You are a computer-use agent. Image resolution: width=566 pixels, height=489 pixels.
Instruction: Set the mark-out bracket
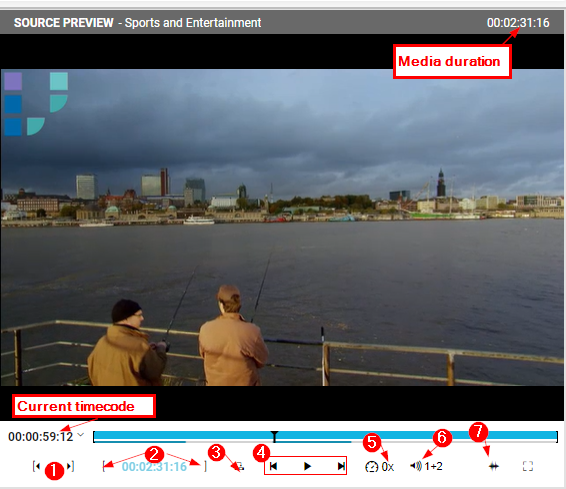[205, 466]
